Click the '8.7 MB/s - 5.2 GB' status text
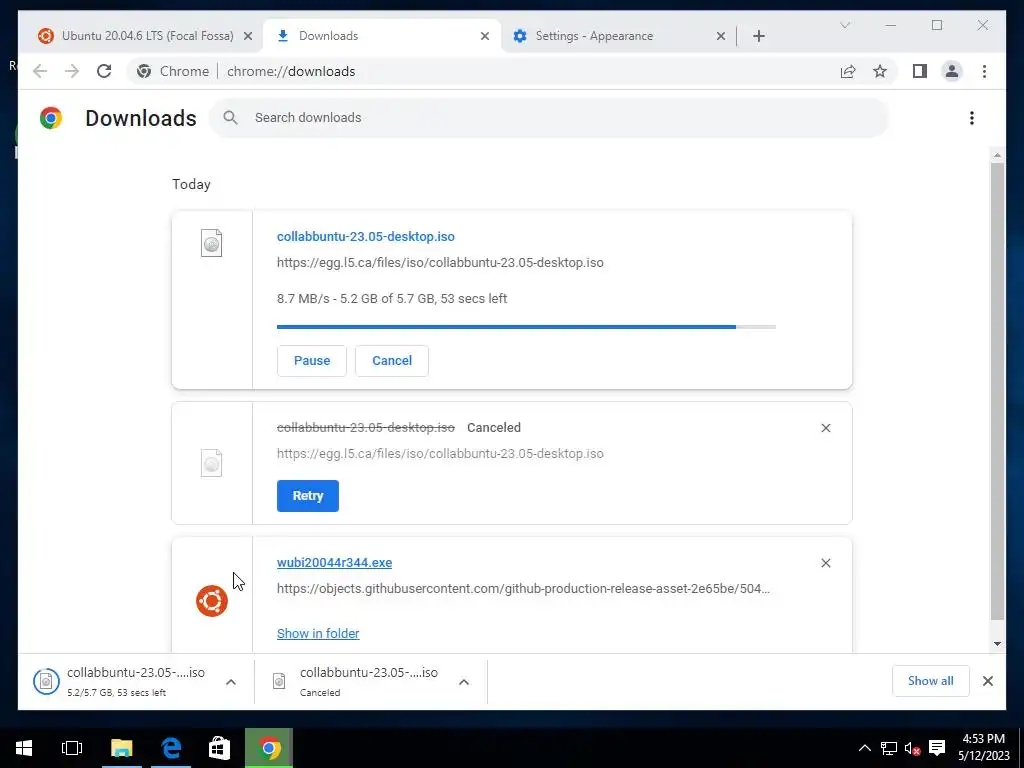1024x768 pixels. tap(392, 298)
